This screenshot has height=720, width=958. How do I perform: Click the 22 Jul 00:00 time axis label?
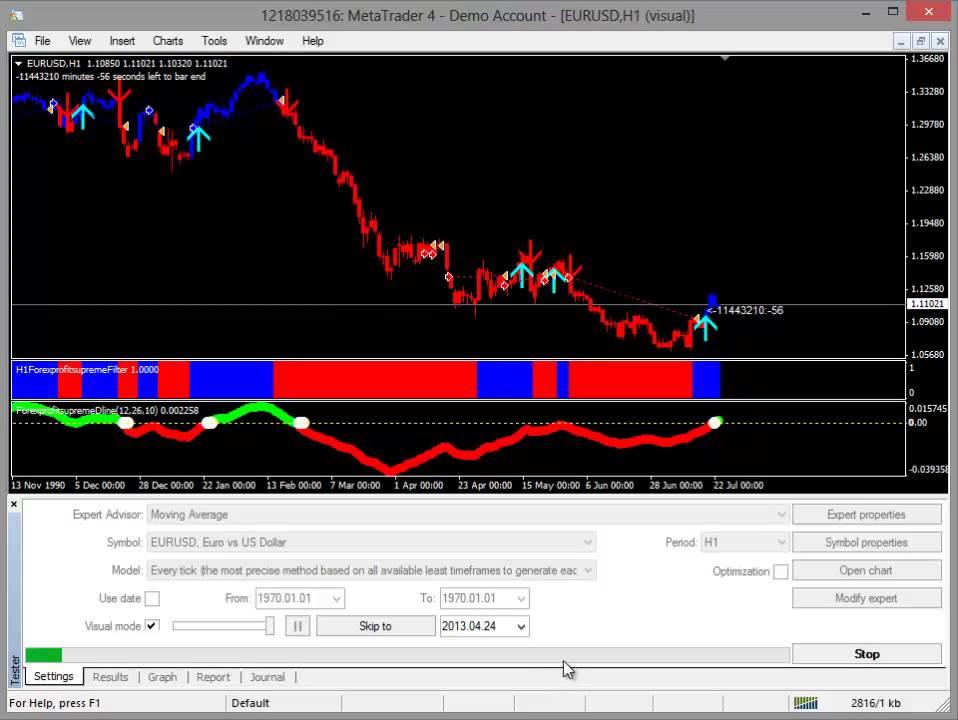(x=739, y=485)
